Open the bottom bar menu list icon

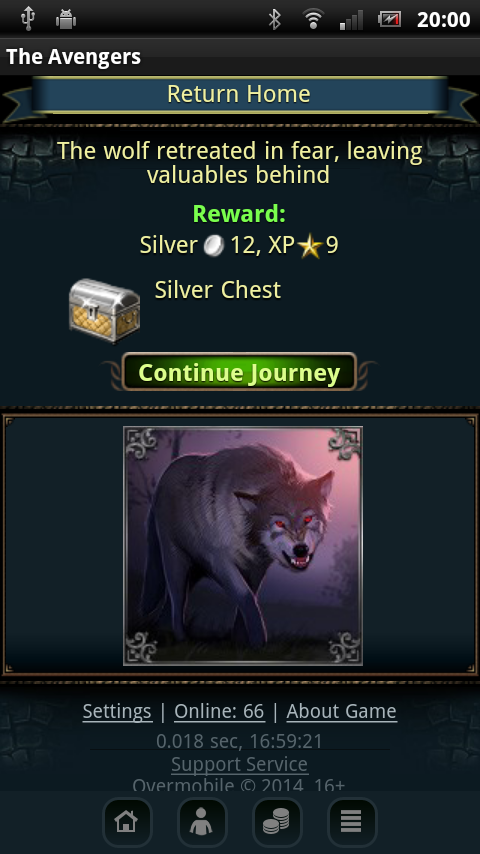[352, 822]
